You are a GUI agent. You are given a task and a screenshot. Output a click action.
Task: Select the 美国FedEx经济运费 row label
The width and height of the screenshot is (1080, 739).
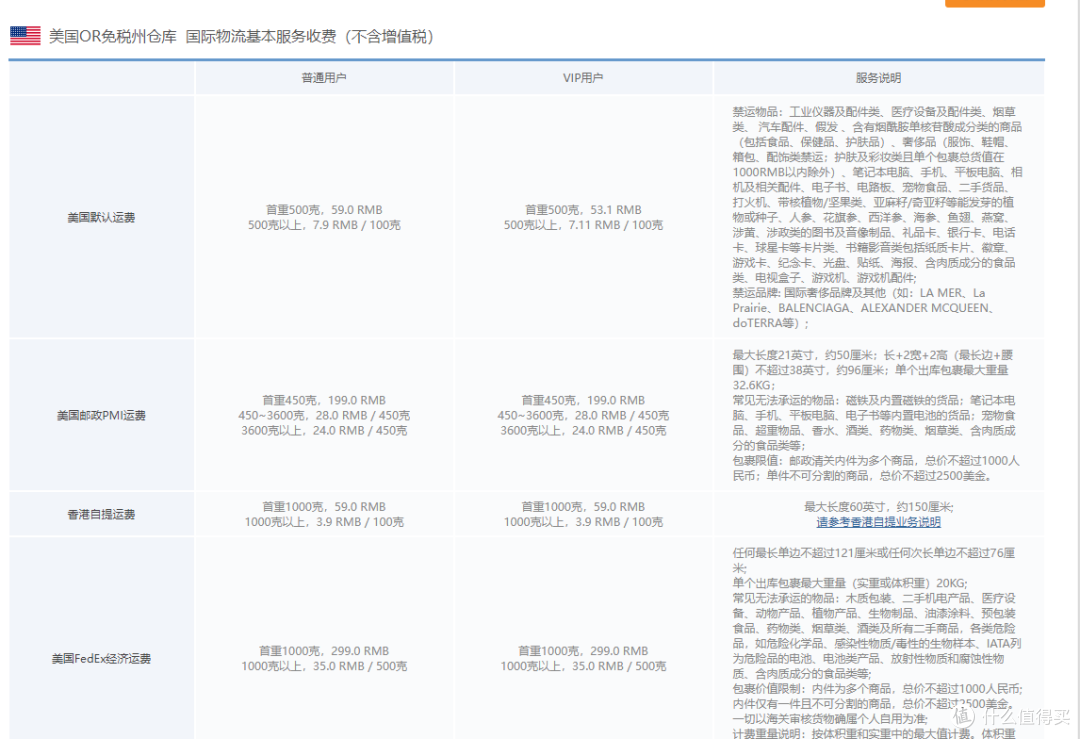(101, 659)
